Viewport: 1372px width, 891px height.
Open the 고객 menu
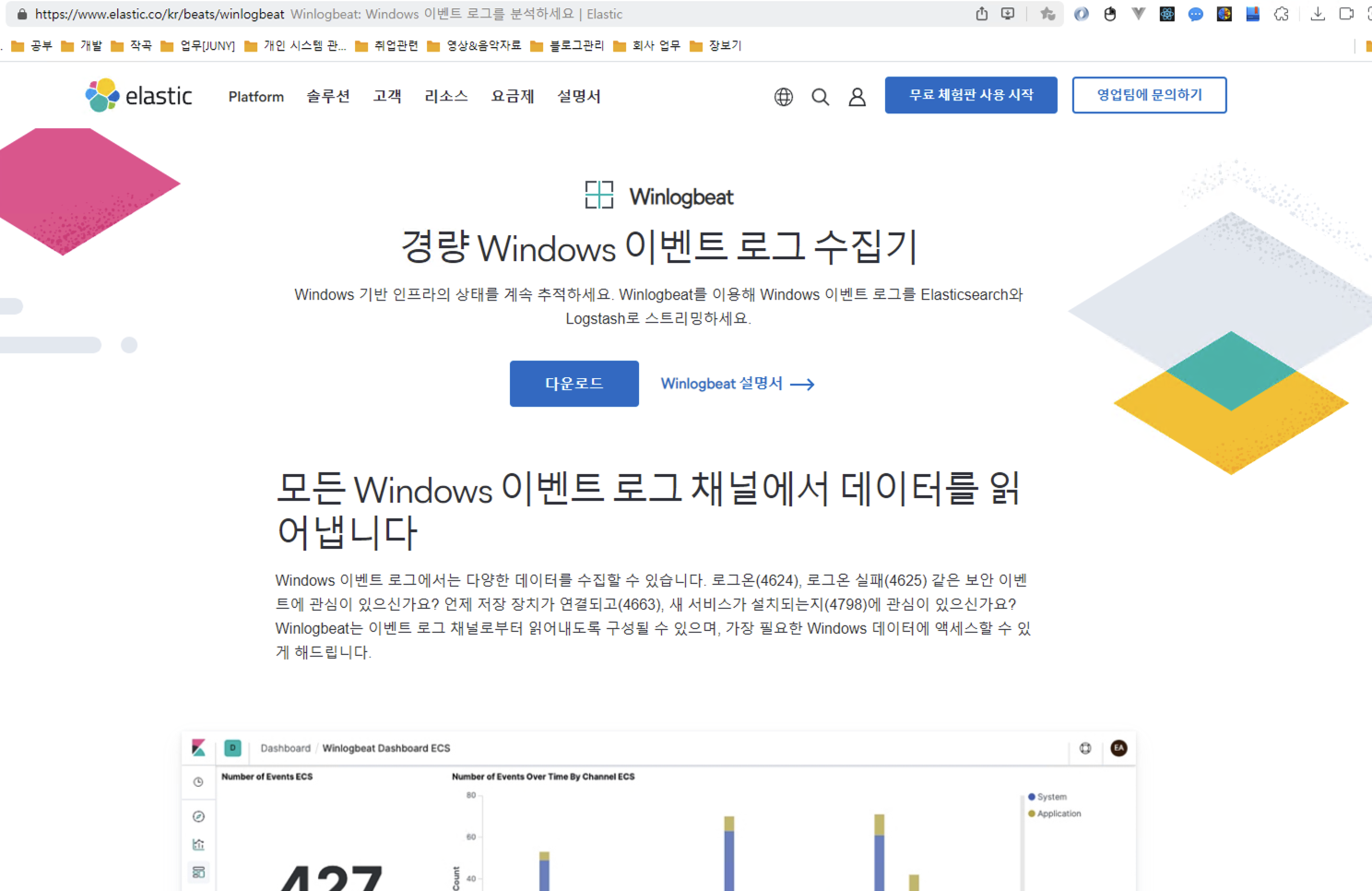(x=387, y=97)
